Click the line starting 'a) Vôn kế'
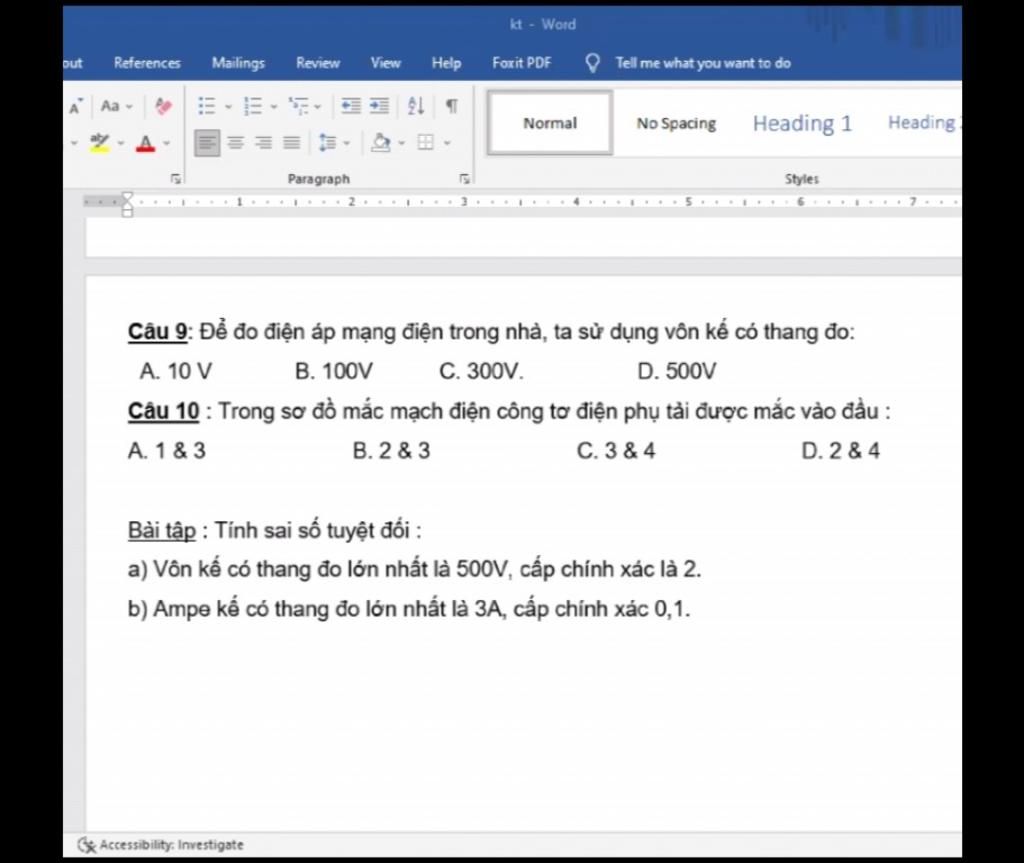 click(x=415, y=569)
